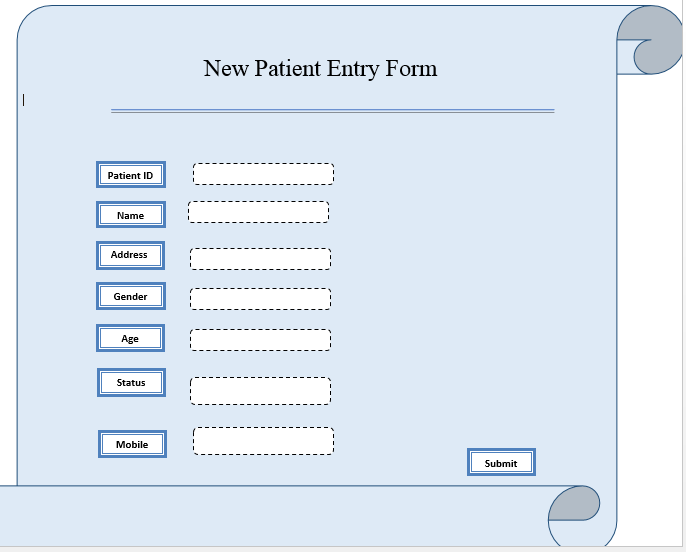This screenshot has height=552, width=686.
Task: Click the Name label box
Action: tap(131, 215)
